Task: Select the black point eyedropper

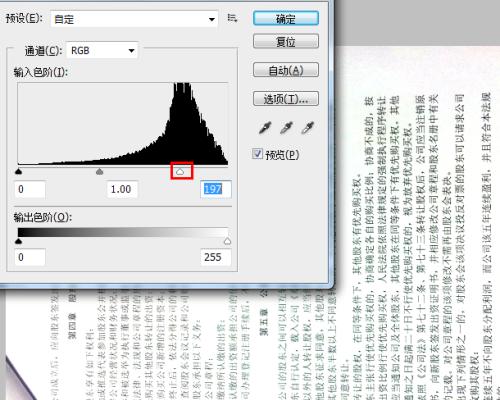Action: (265, 127)
